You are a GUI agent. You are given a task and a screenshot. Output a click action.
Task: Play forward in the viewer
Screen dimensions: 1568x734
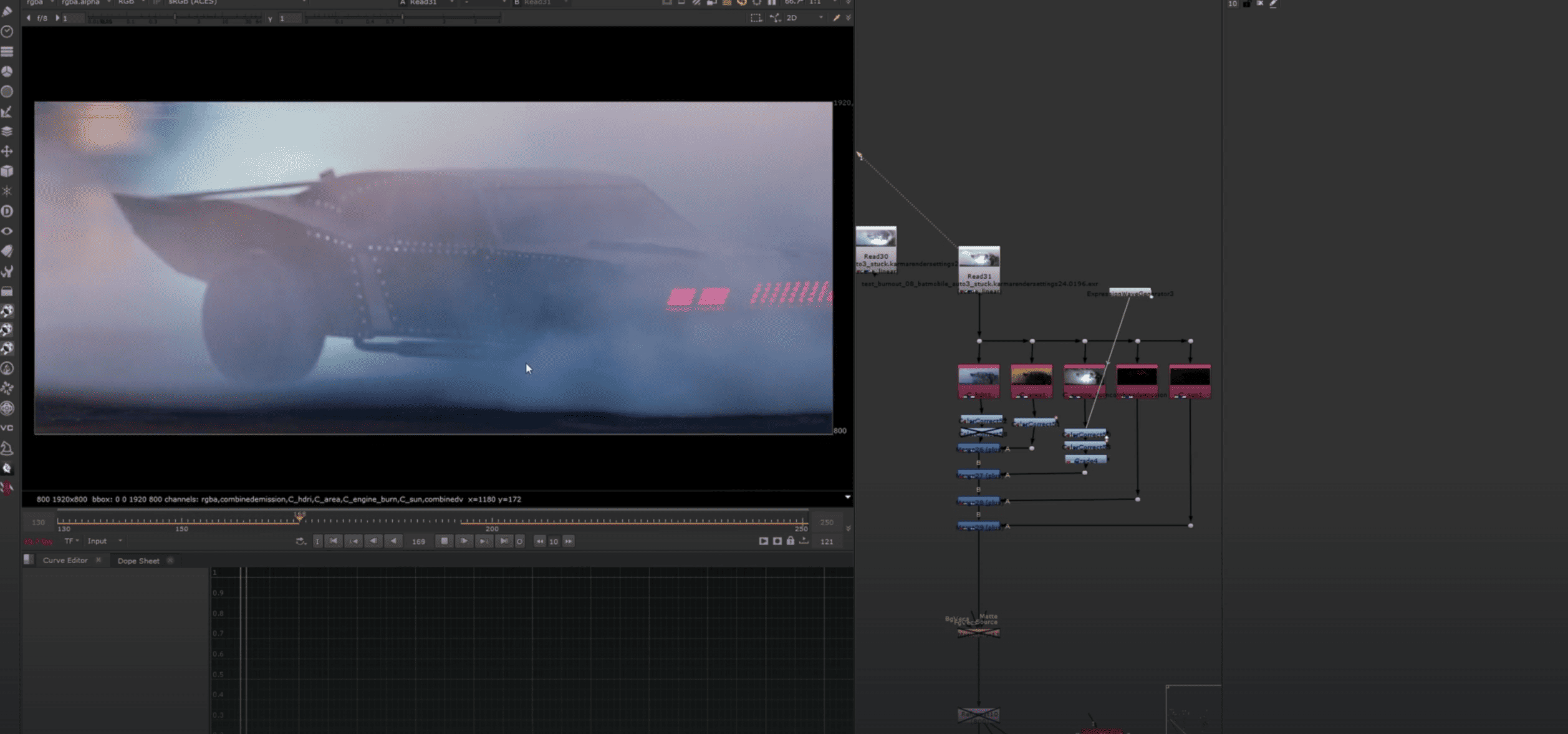coord(464,541)
